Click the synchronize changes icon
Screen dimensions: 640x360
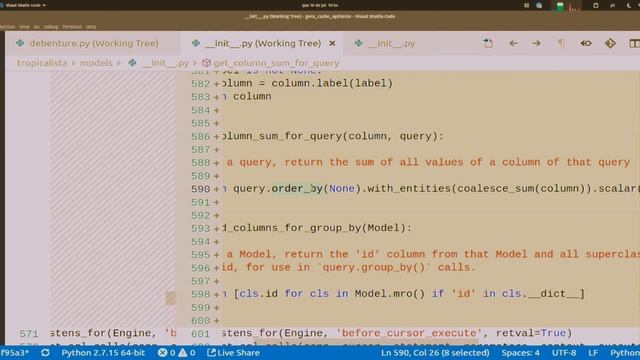click(x=45, y=353)
